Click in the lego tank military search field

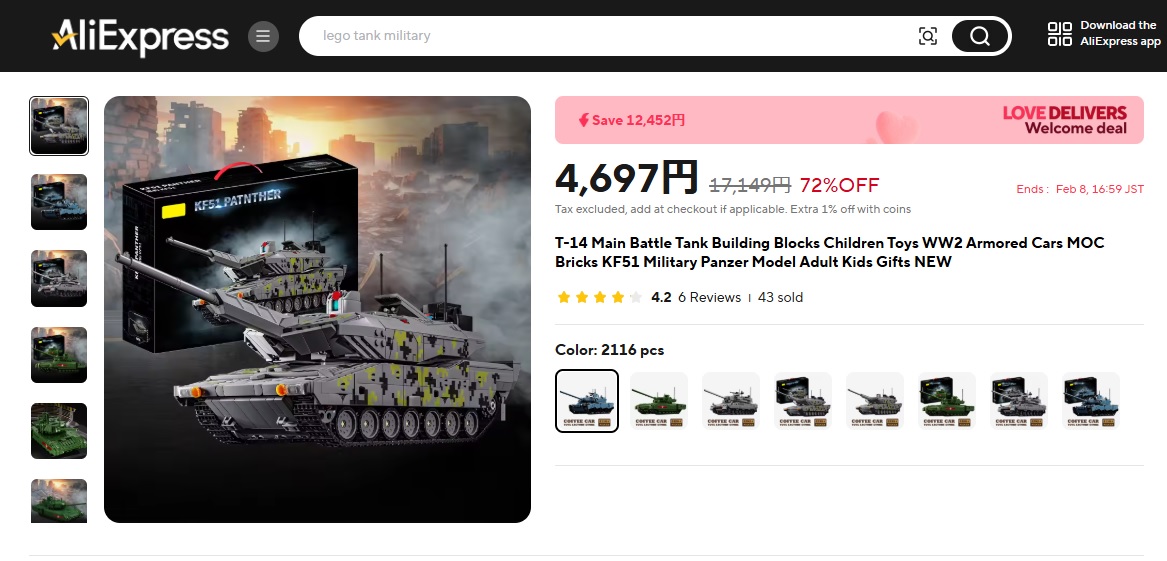pos(610,36)
